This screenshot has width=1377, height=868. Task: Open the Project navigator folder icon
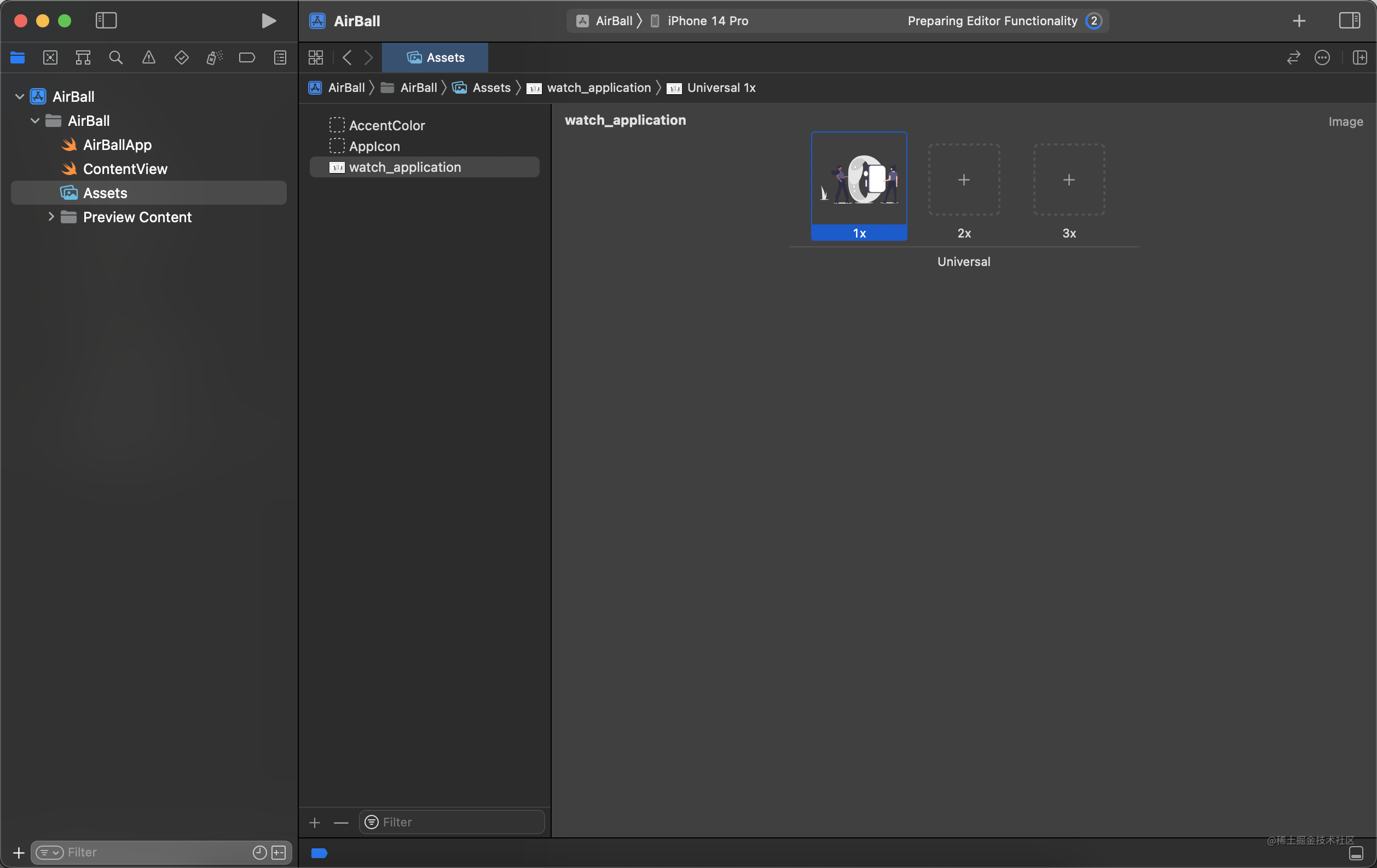18,57
